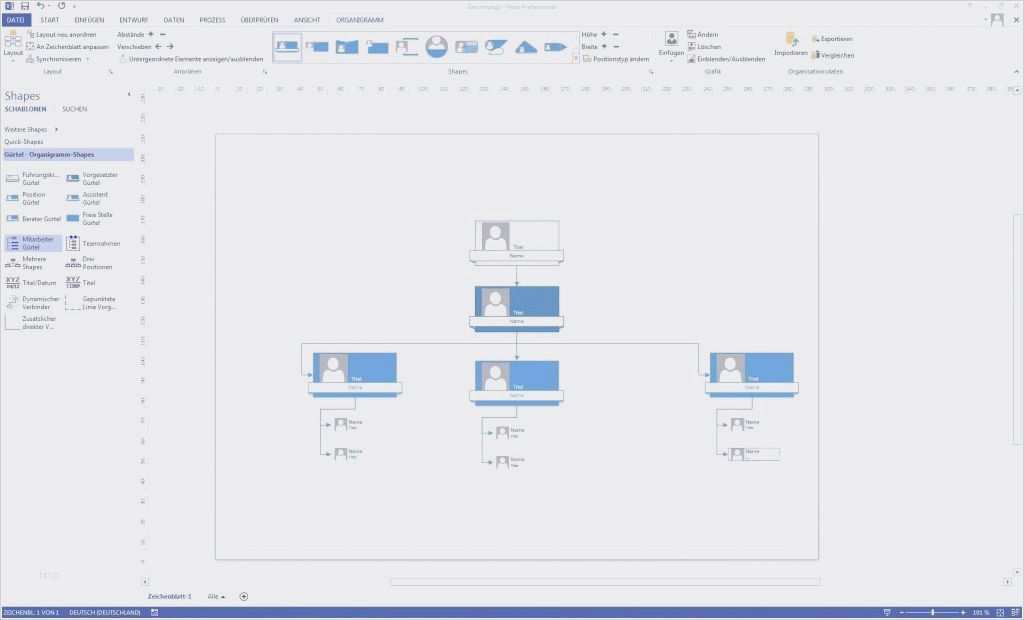Select the Mitarbeiter Gürtel shape
The height and width of the screenshot is (620, 1024).
pos(32,241)
